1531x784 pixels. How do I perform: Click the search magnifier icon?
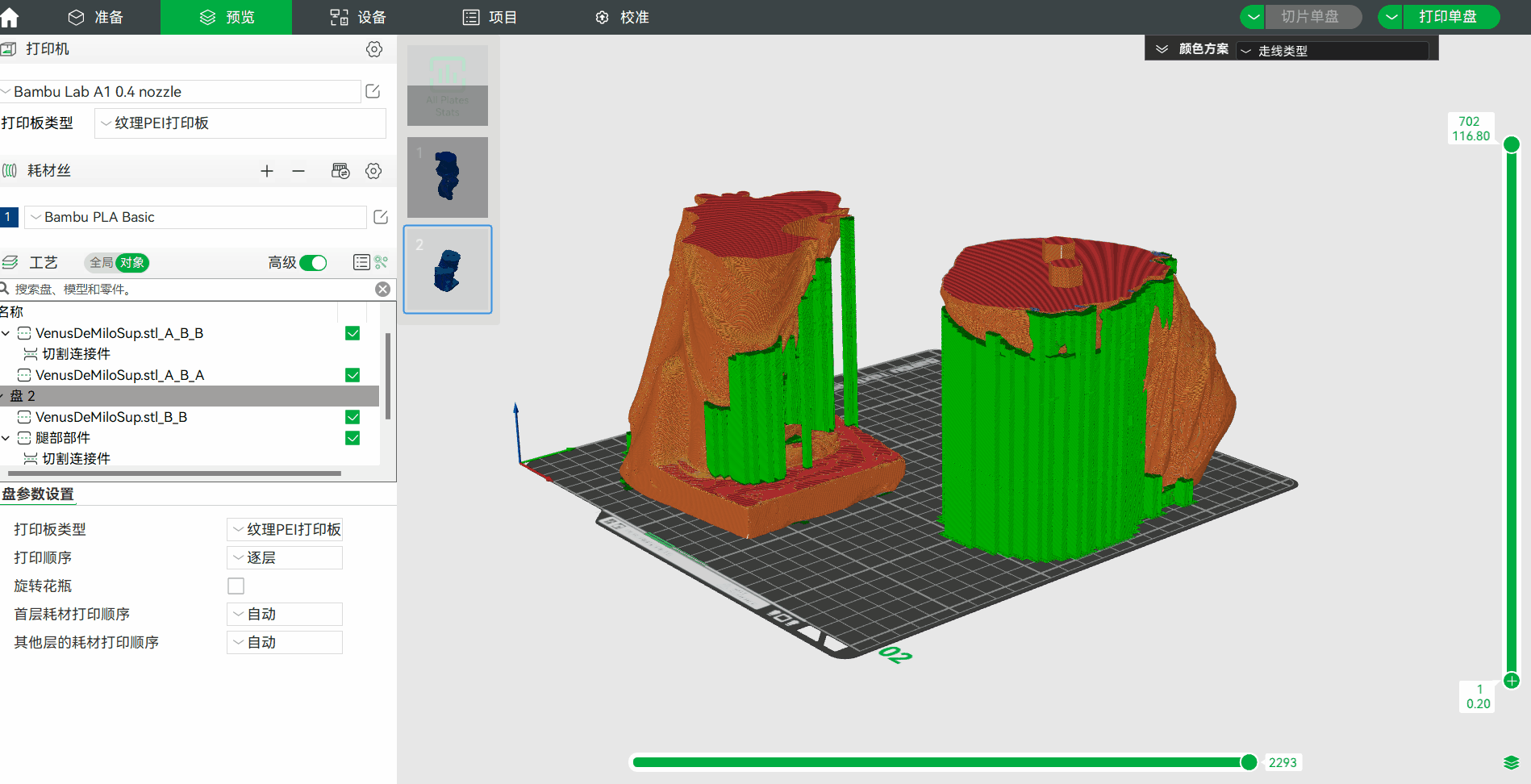[4, 289]
